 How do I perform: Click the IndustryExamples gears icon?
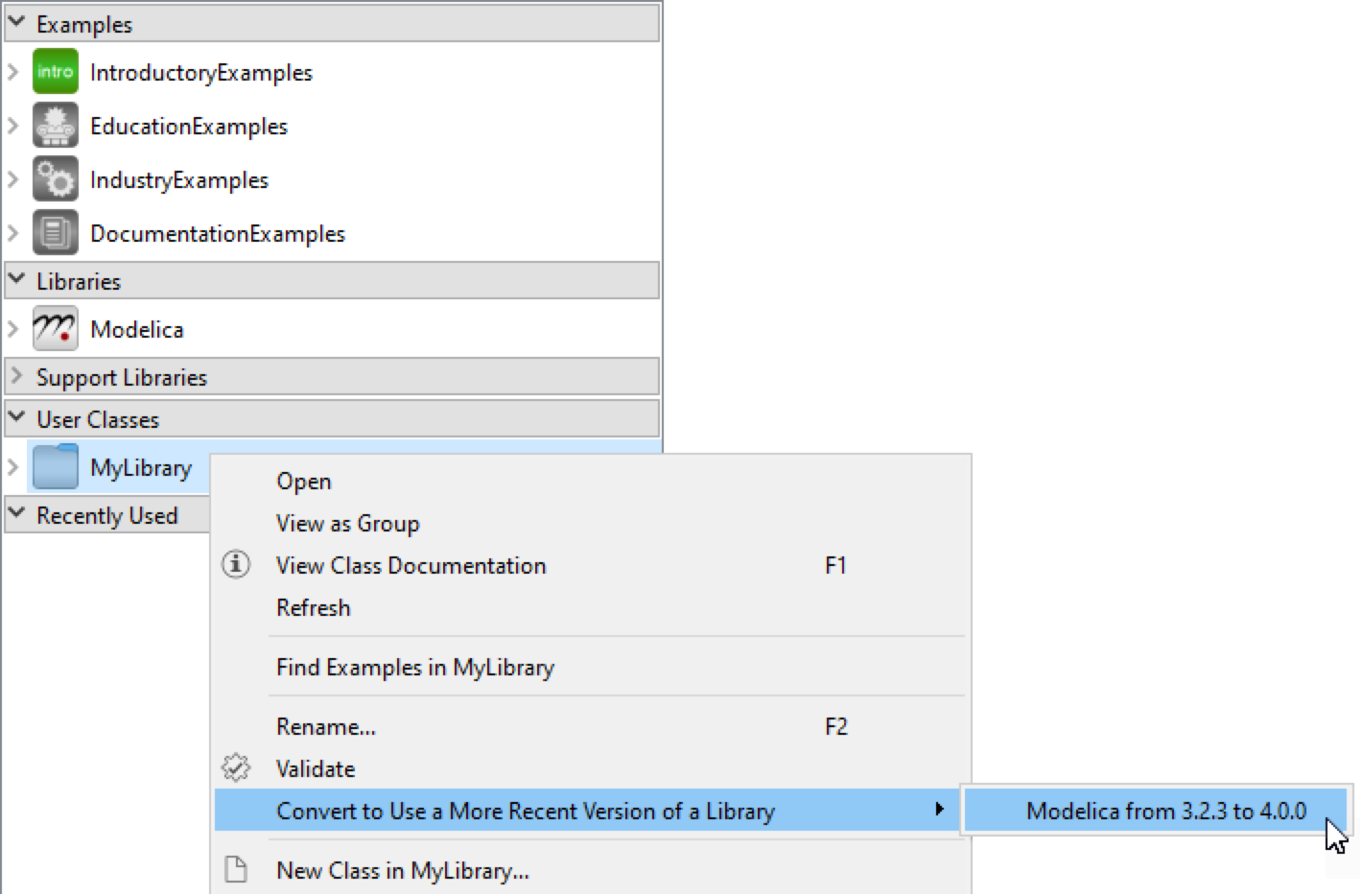pos(55,179)
